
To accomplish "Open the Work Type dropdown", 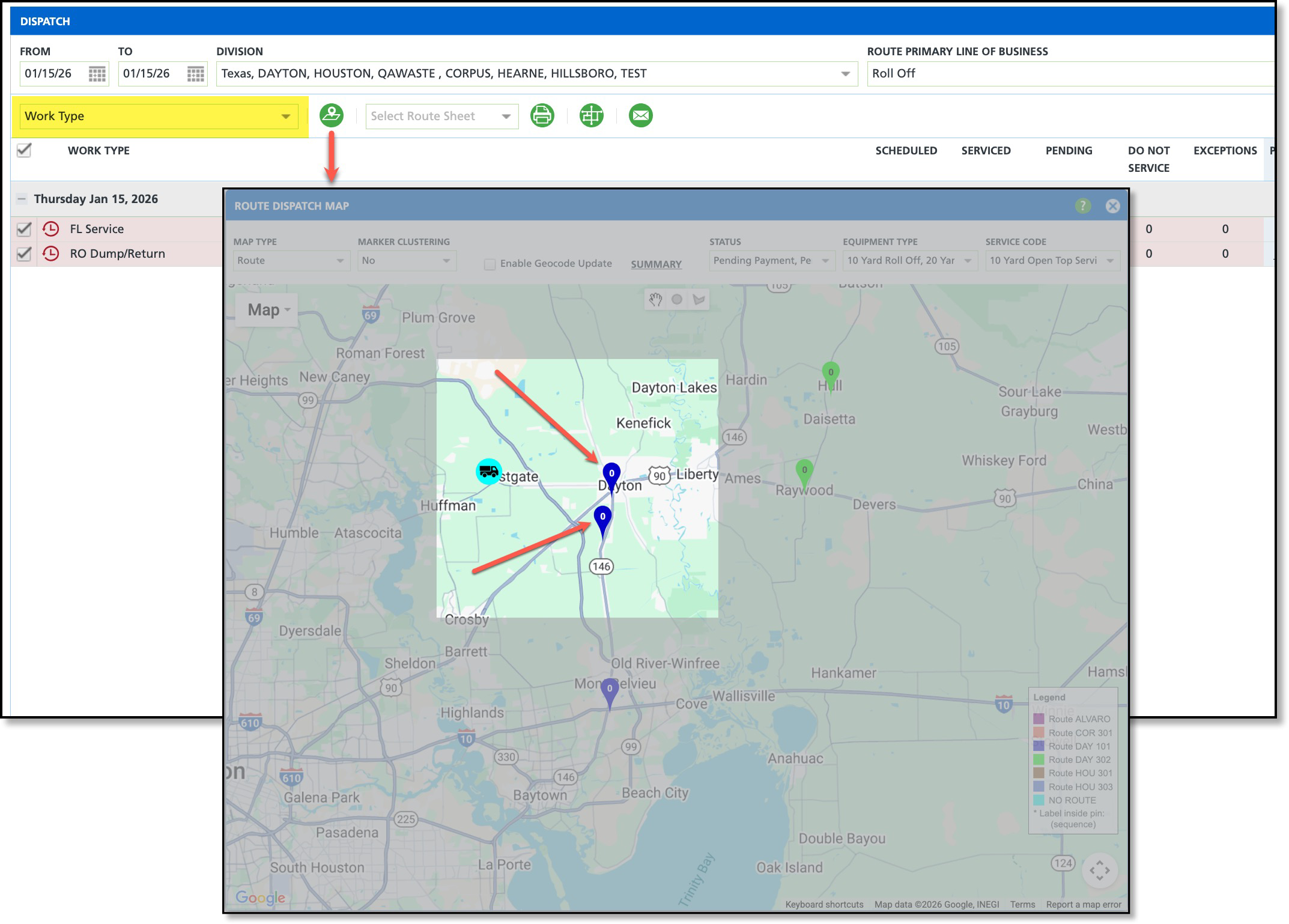I will pyautogui.click(x=285, y=116).
